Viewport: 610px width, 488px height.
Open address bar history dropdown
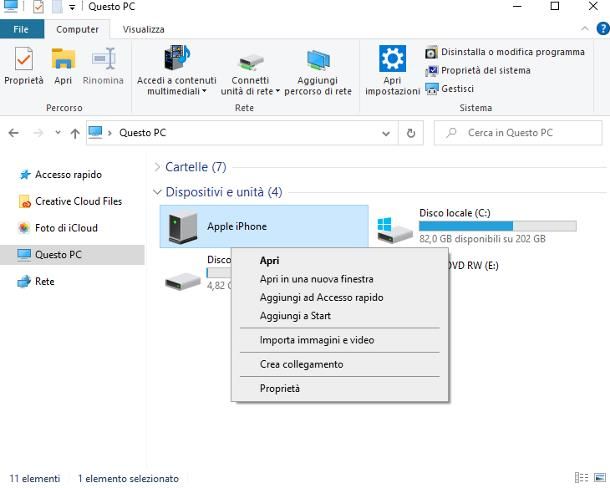[x=386, y=133]
